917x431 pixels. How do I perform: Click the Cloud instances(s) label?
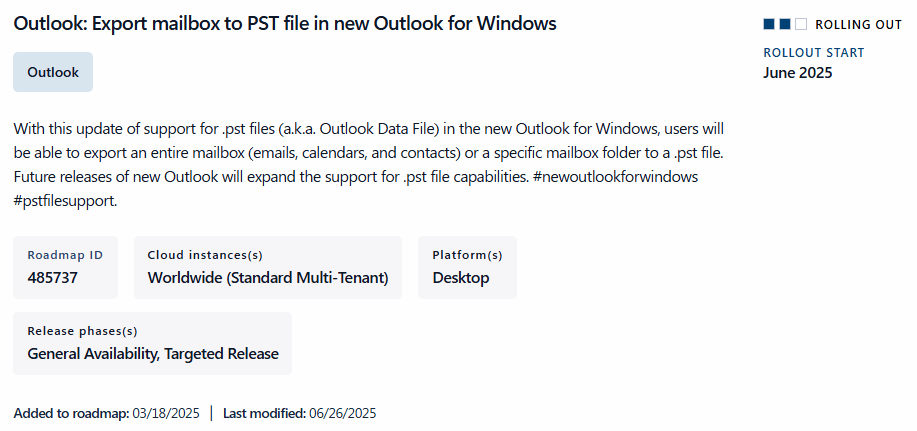pyautogui.click(x=205, y=255)
